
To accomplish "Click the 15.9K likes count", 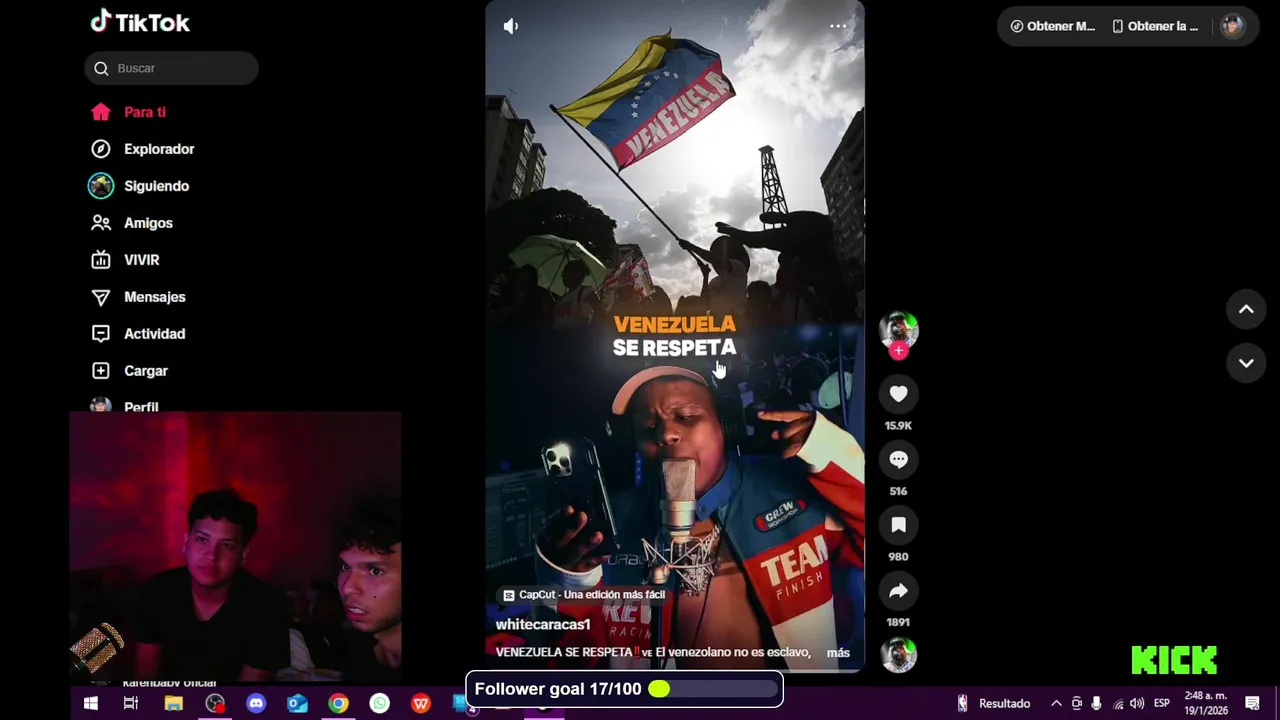I will [898, 426].
